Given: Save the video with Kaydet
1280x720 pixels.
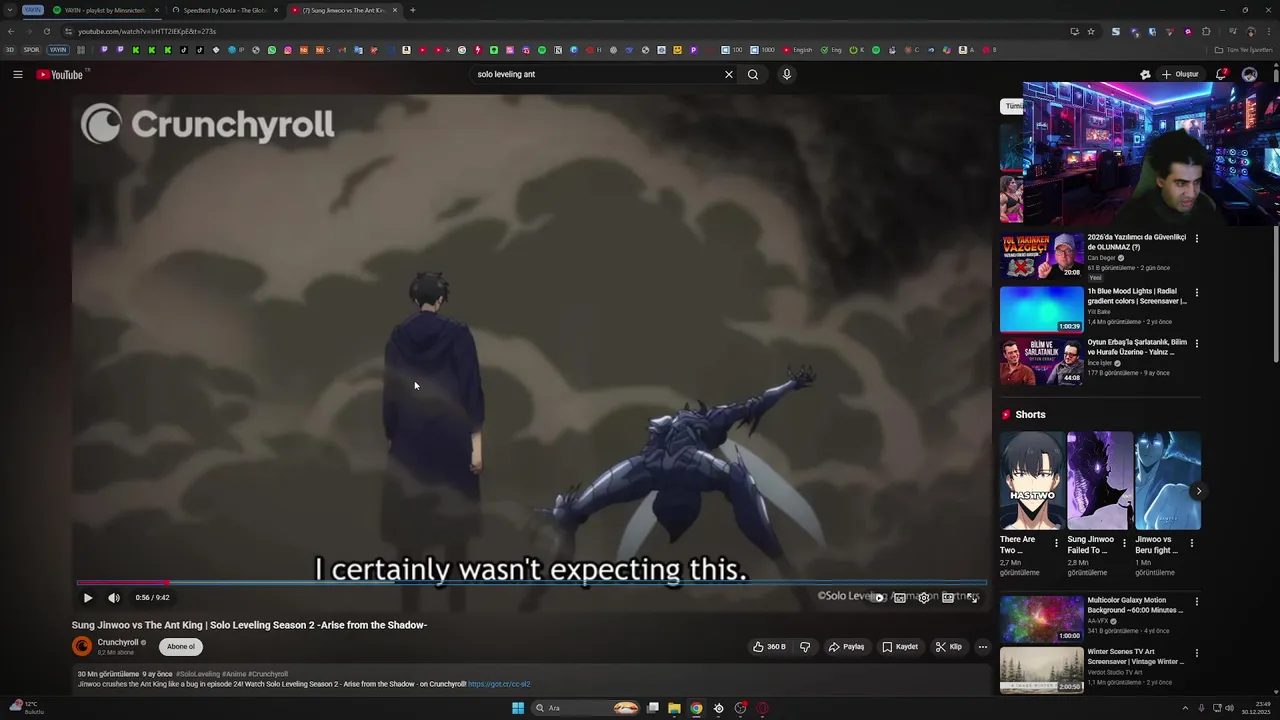Looking at the screenshot, I should click(900, 647).
